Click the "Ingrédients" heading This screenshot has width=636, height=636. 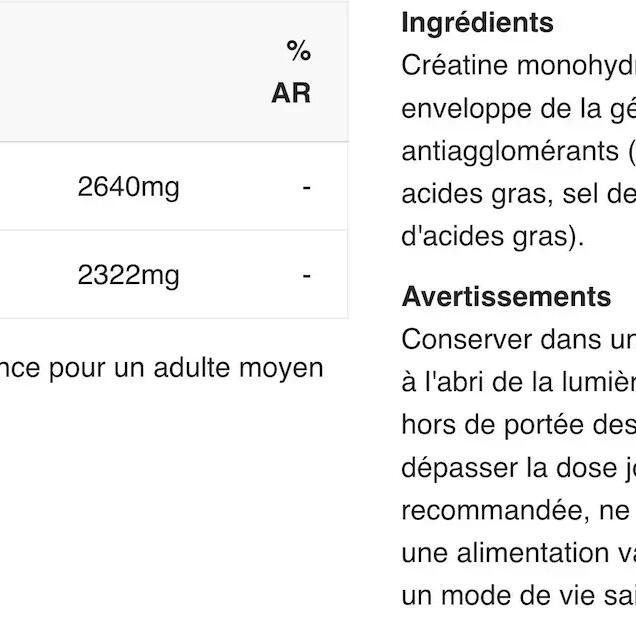(x=477, y=22)
